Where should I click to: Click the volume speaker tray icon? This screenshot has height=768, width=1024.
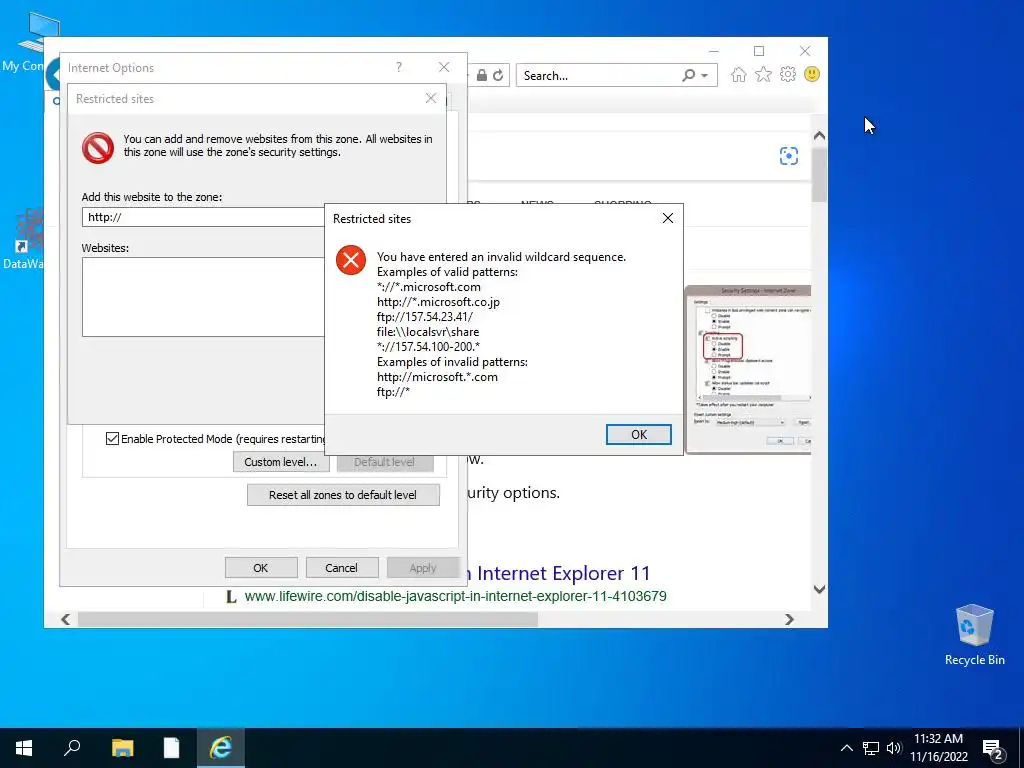pos(893,748)
